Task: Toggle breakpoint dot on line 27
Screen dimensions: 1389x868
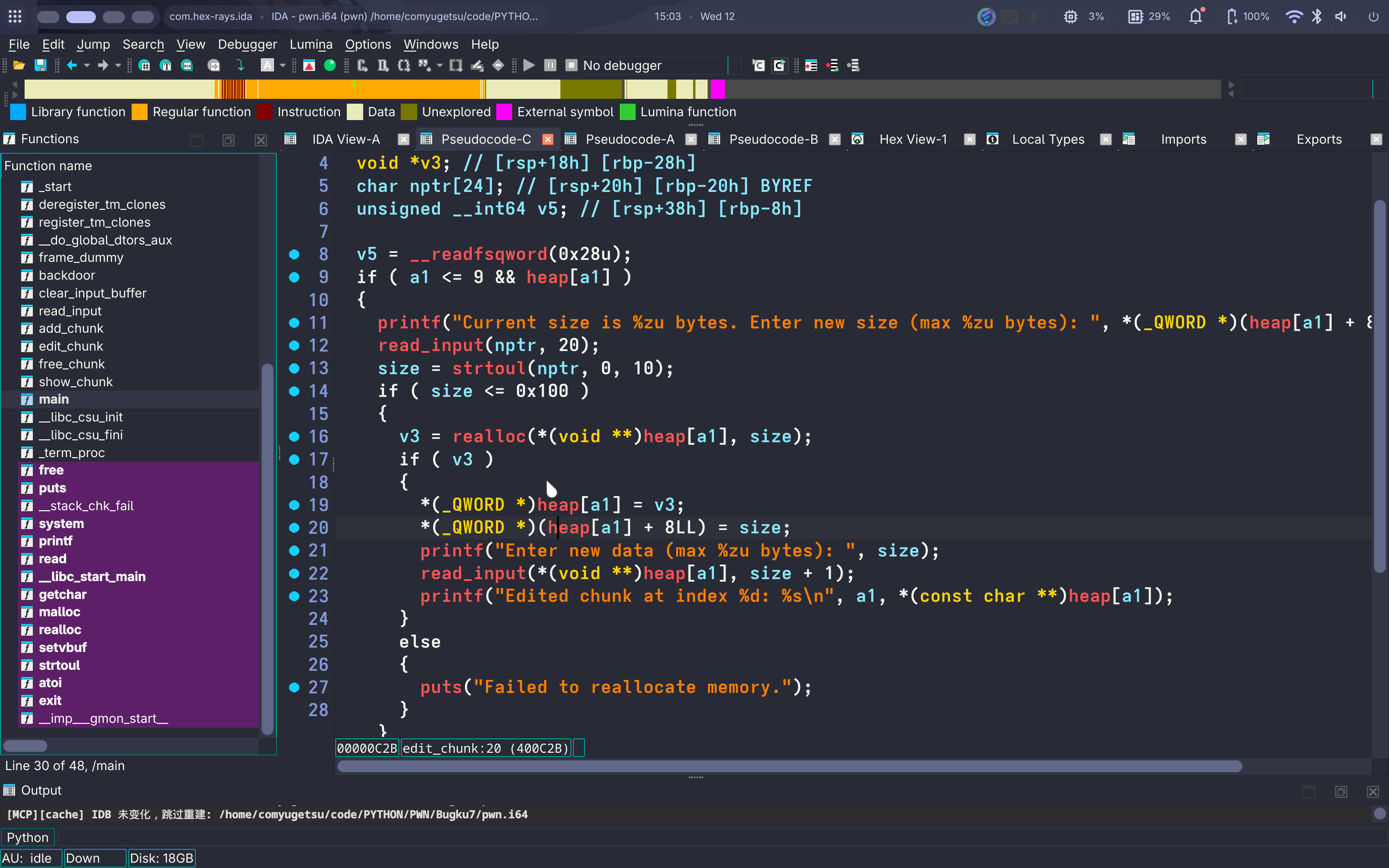Action: pos(294,687)
